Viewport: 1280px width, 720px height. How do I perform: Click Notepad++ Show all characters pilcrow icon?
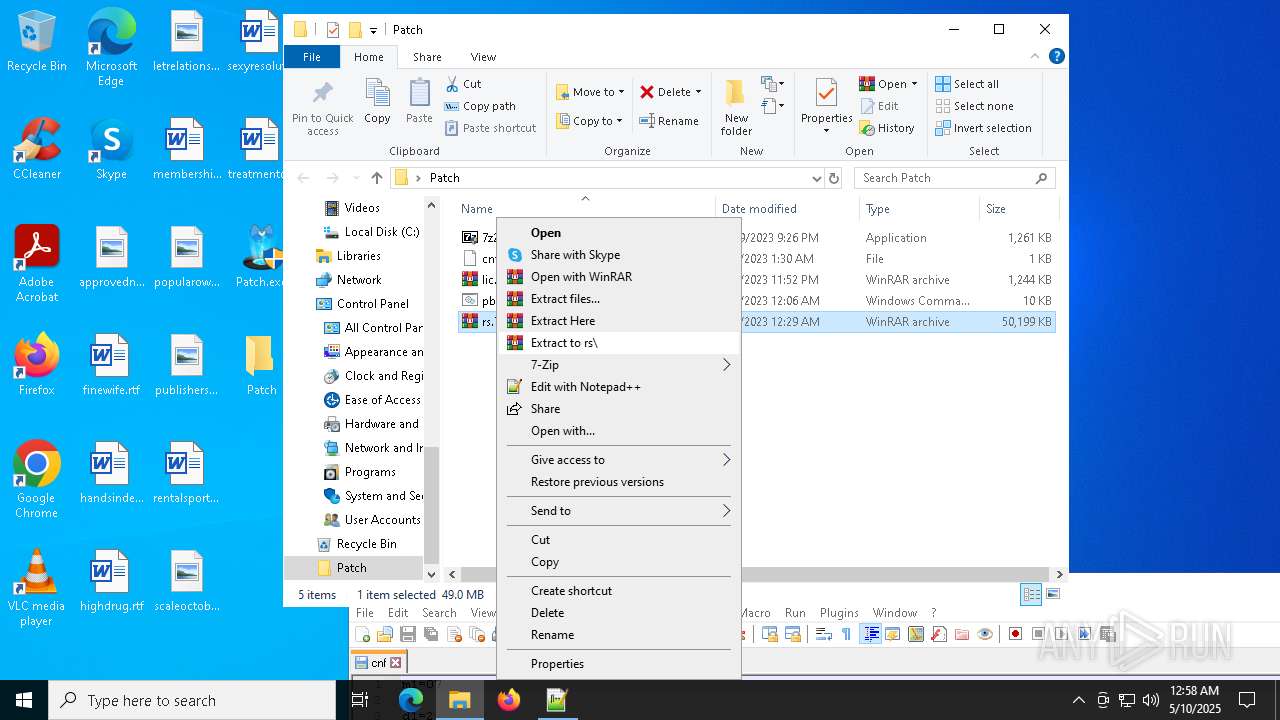pyautogui.click(x=846, y=634)
